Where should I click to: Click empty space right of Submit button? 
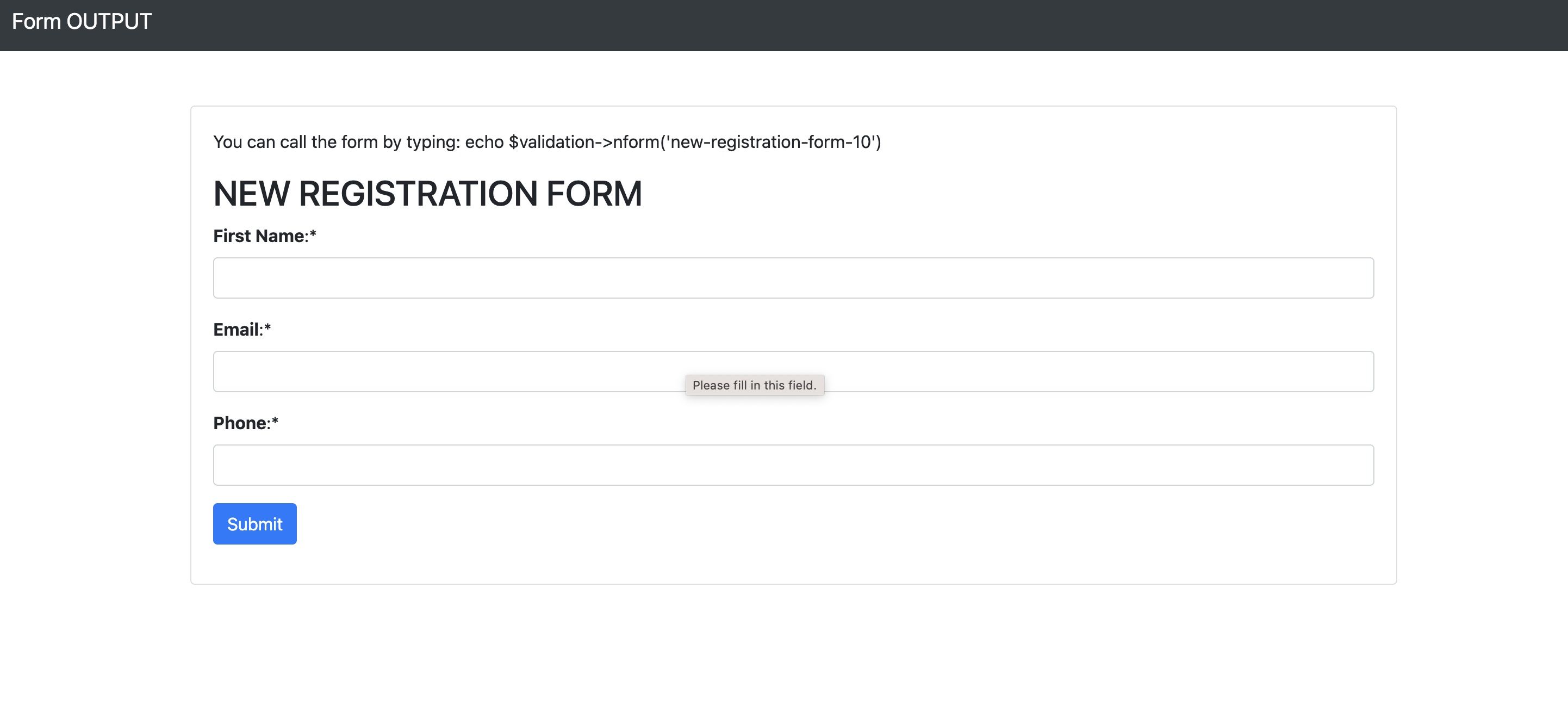coord(730,523)
